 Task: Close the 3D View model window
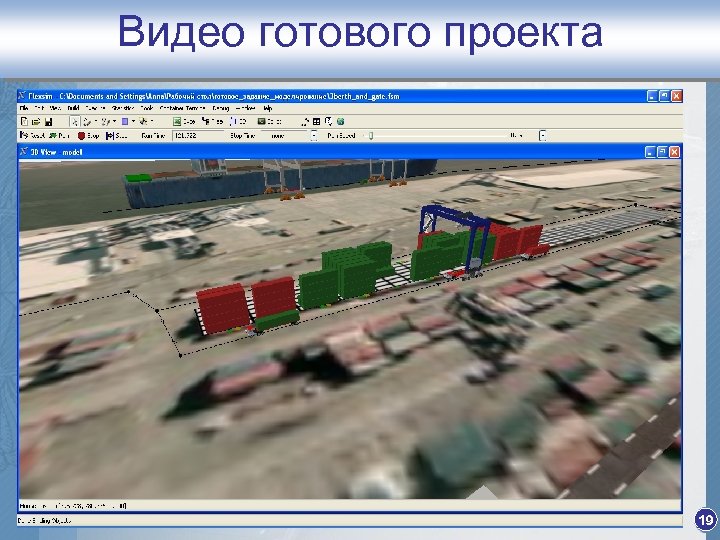(x=674, y=152)
